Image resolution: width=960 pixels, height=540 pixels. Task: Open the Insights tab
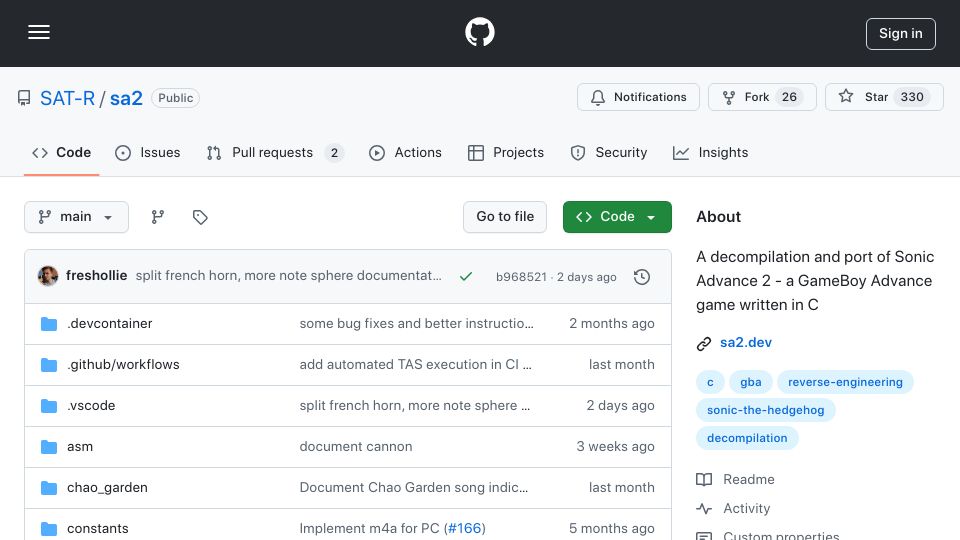(x=710, y=152)
